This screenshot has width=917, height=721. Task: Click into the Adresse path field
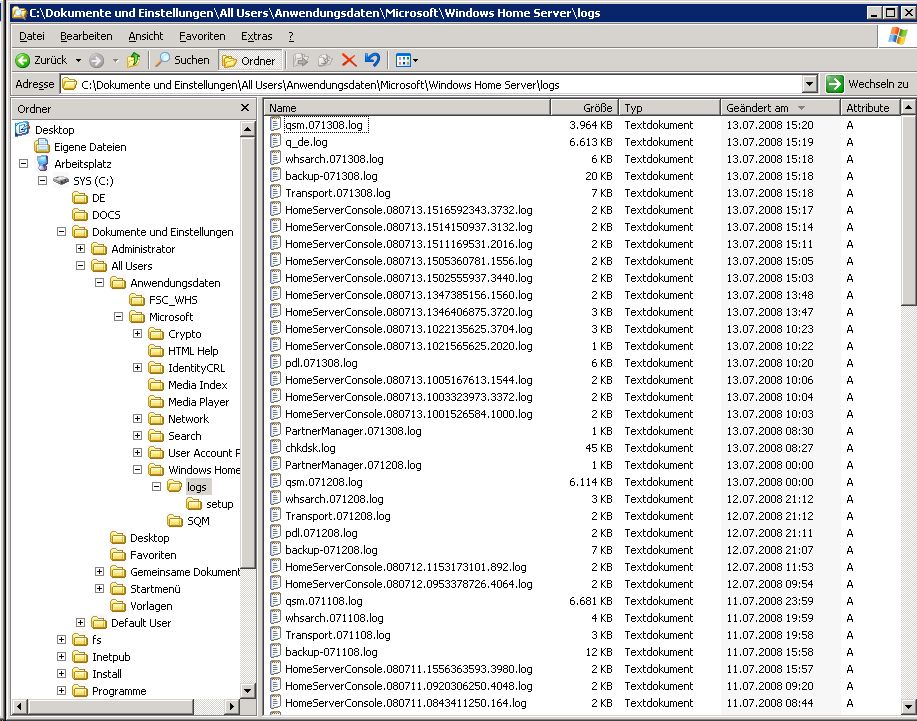[432, 85]
